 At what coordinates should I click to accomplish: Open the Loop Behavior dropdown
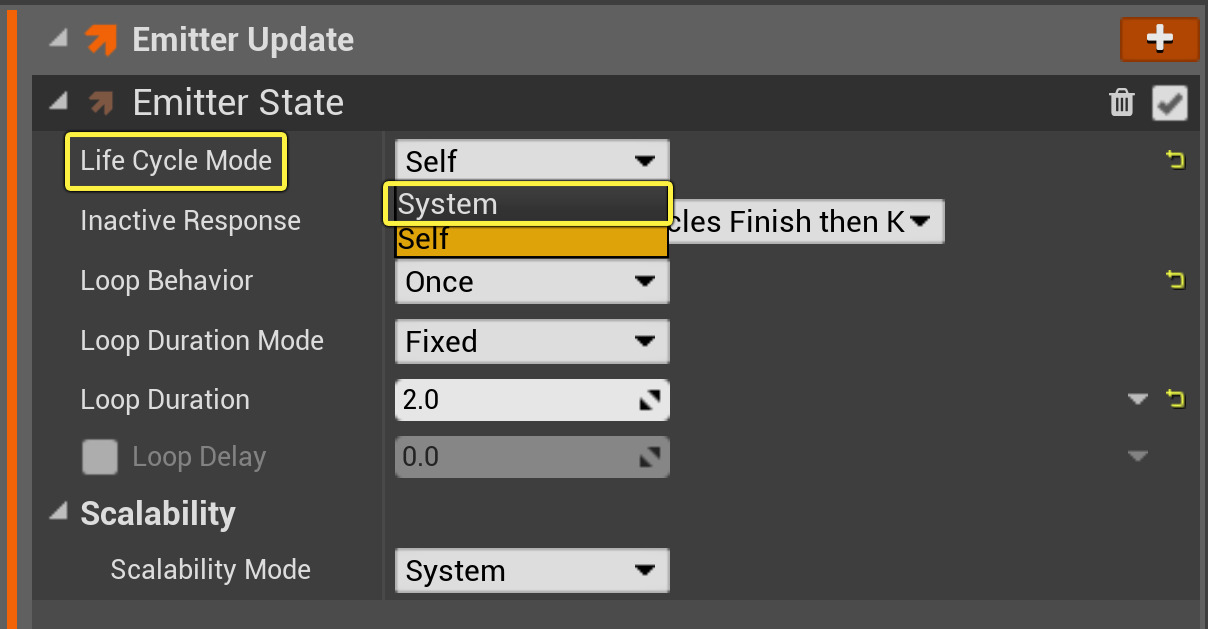(531, 281)
